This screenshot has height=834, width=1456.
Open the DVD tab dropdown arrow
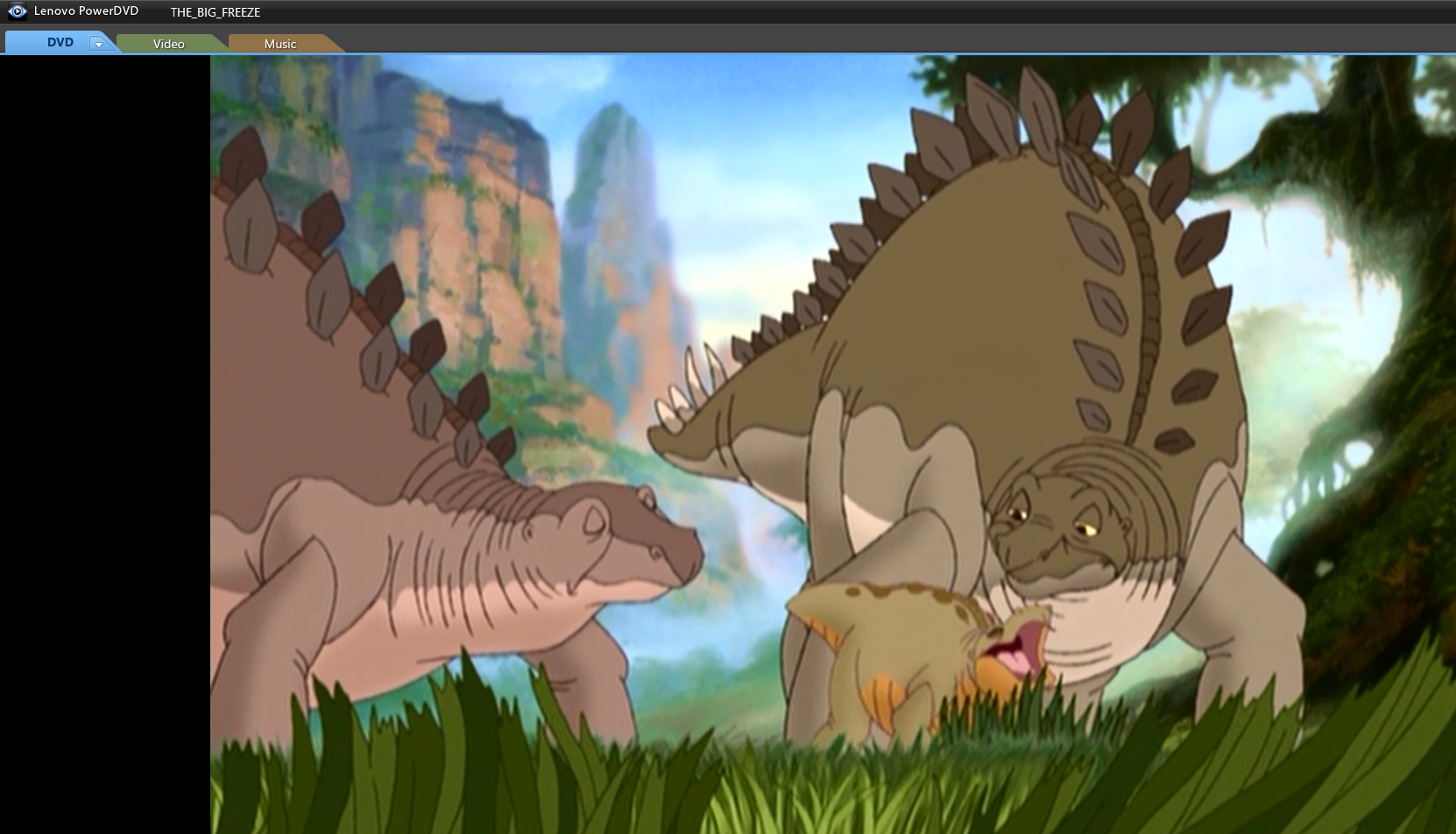[100, 43]
